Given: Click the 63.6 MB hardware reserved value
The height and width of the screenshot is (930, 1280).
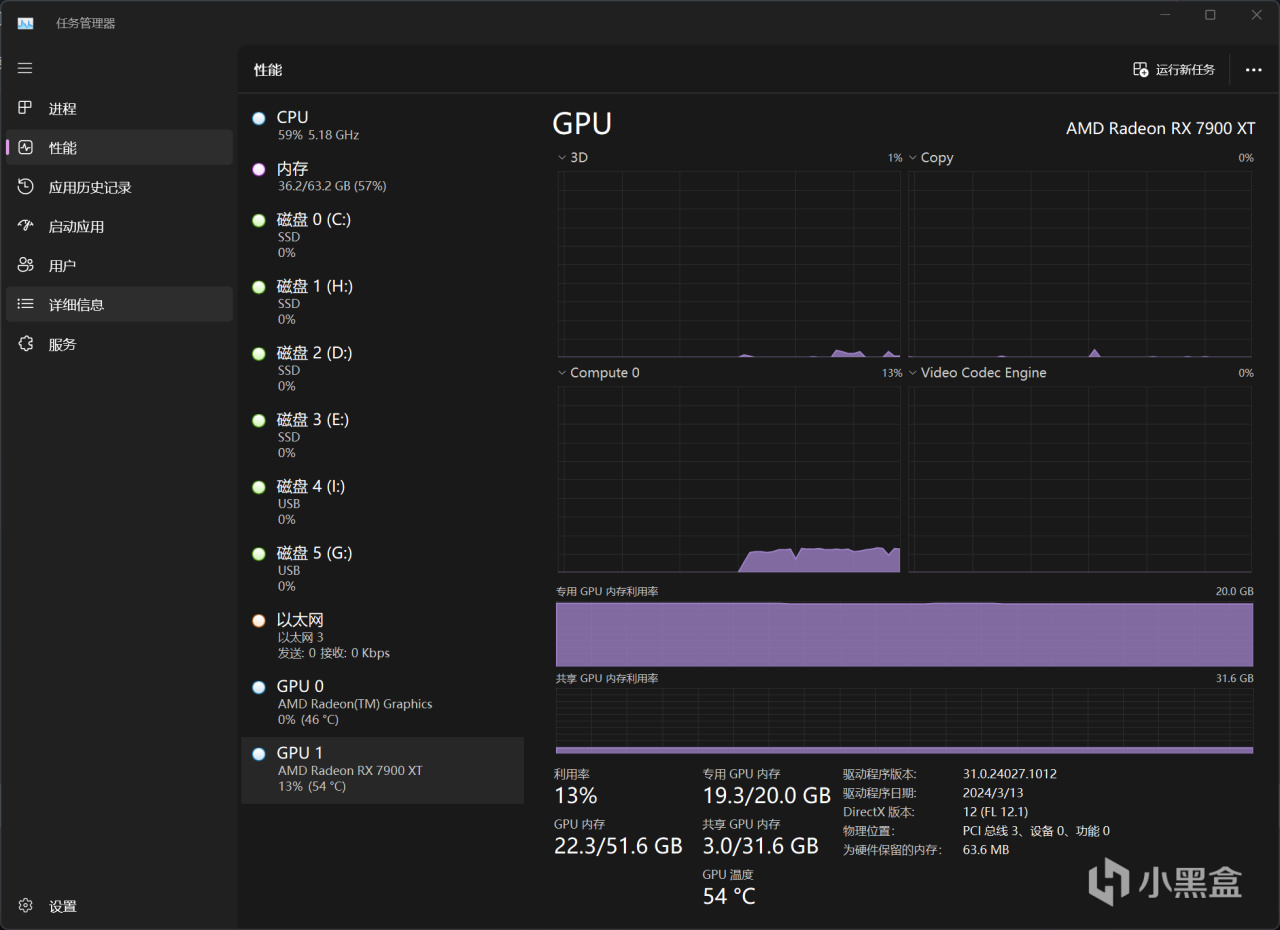Looking at the screenshot, I should (x=986, y=850).
